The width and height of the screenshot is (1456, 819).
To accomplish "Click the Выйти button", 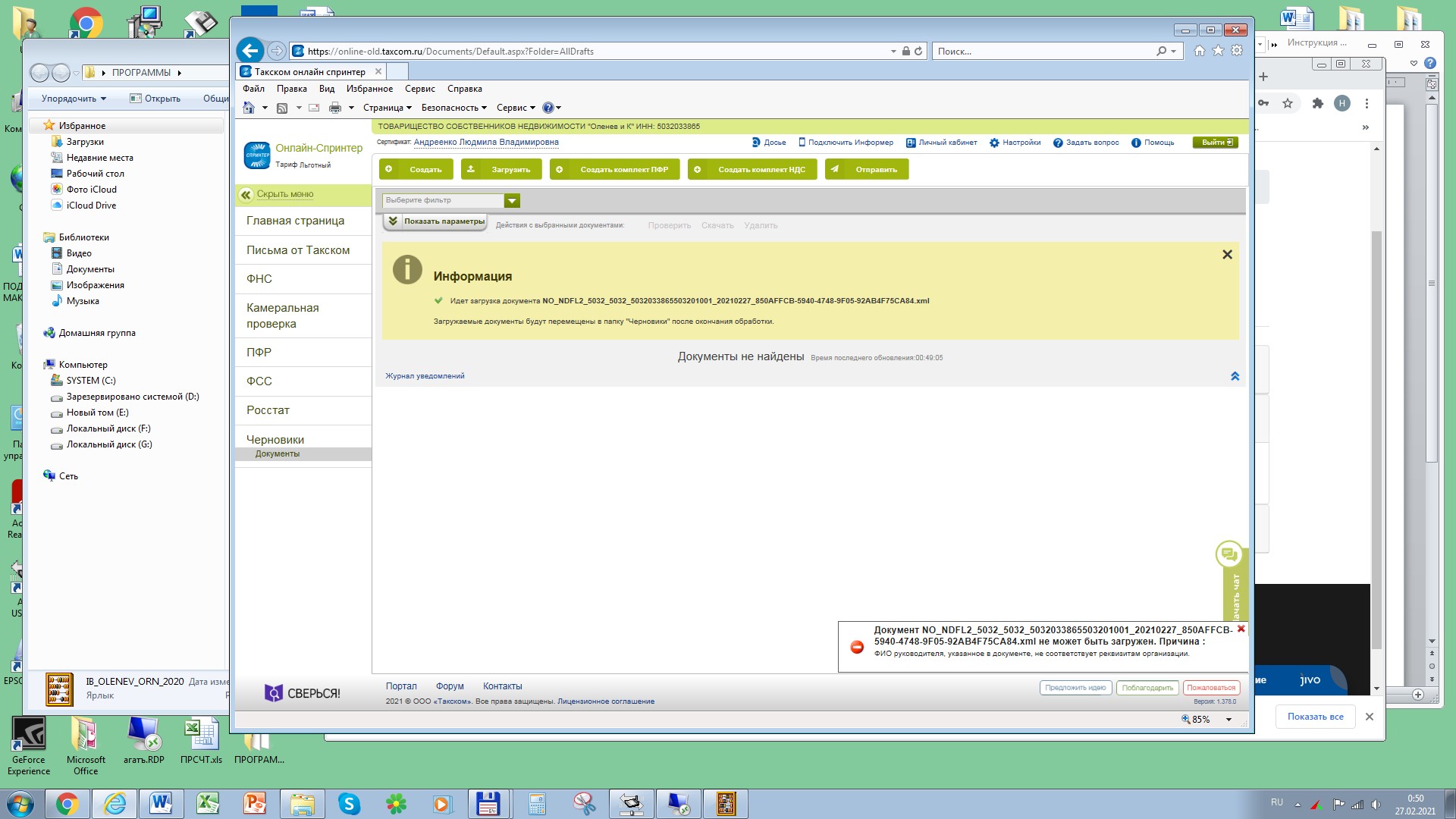I will click(x=1216, y=143).
